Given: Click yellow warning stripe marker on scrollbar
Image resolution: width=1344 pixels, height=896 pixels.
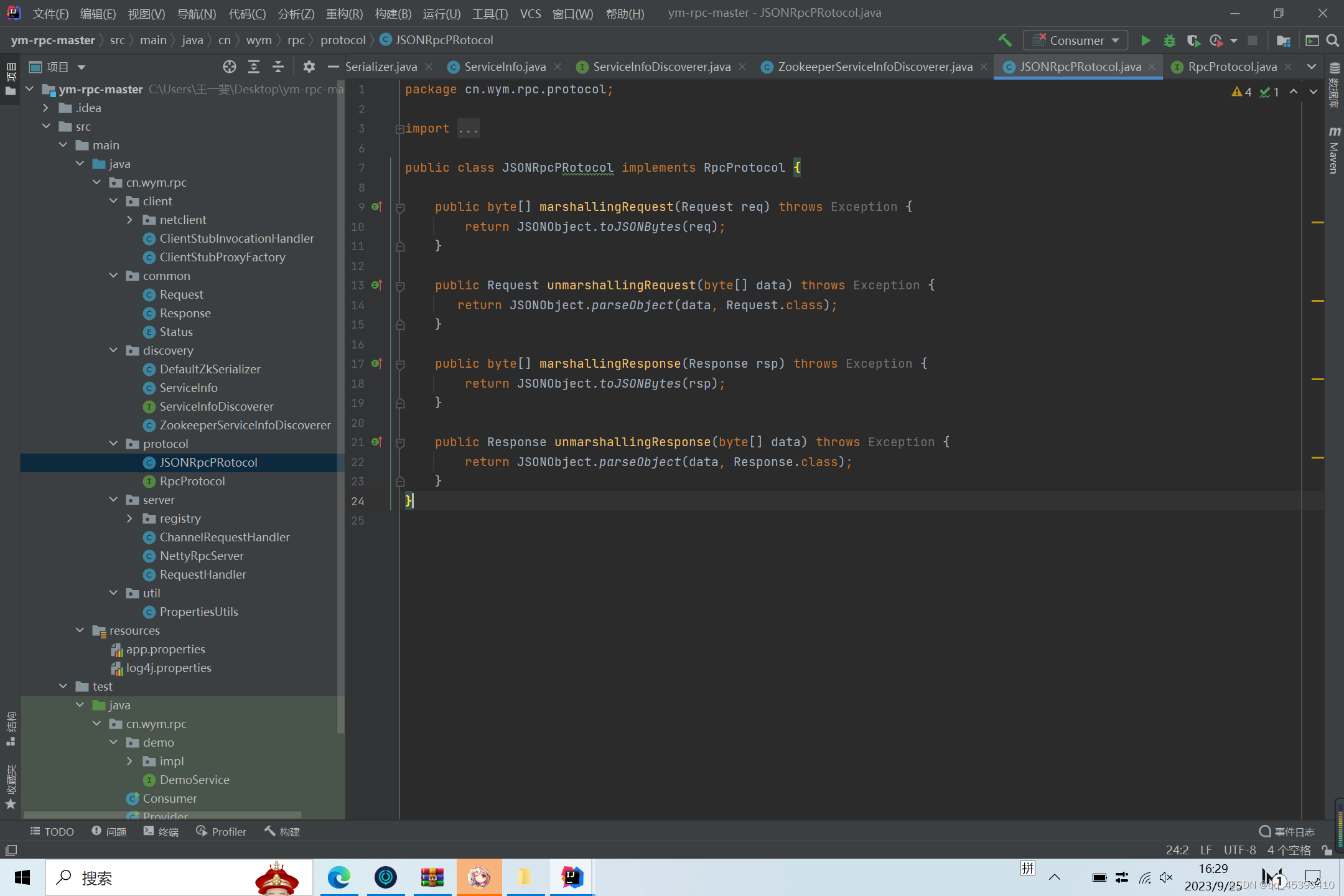Looking at the screenshot, I should click(x=1317, y=222).
